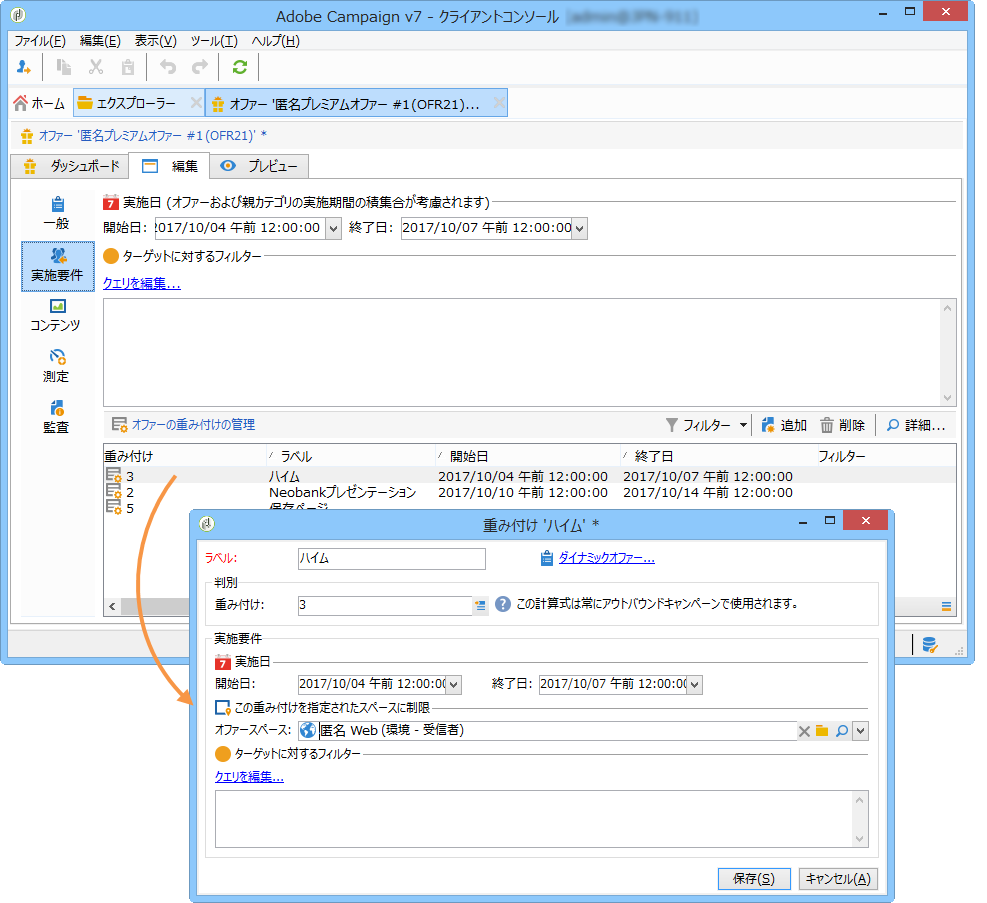Open the フィルター dropdown arrow

743,425
